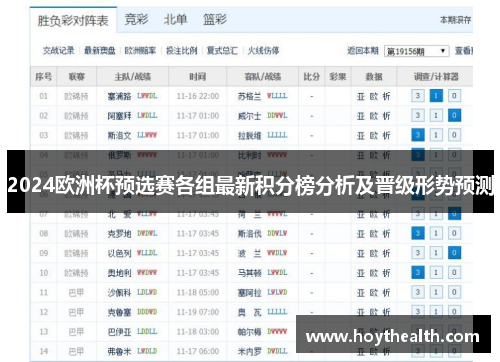The height and width of the screenshot is (362, 500).
Task: Open 亚 data for row 01 塞浦路
Action: [361, 96]
